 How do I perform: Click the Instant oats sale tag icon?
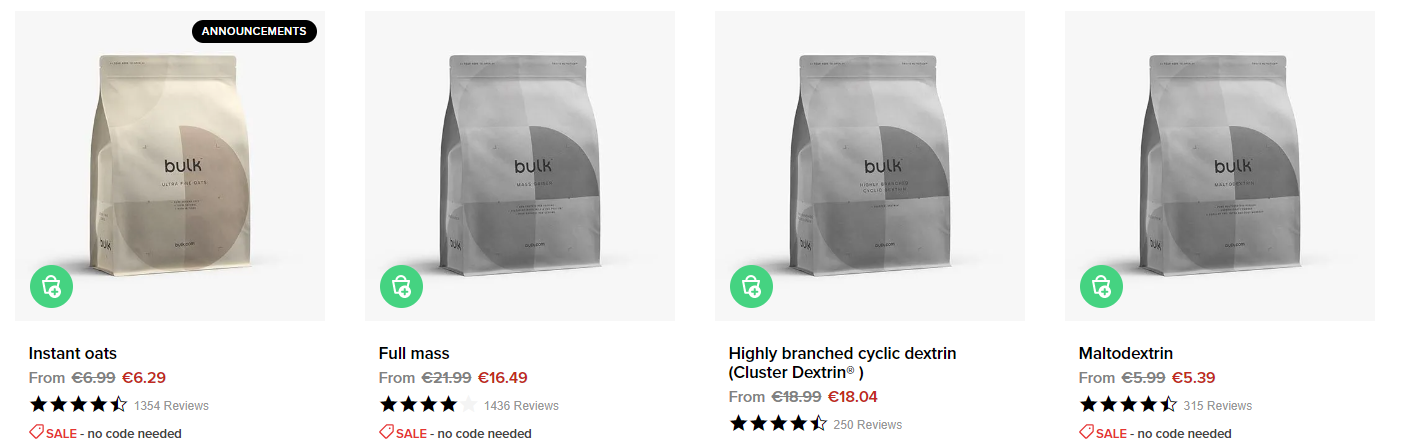pos(36,432)
